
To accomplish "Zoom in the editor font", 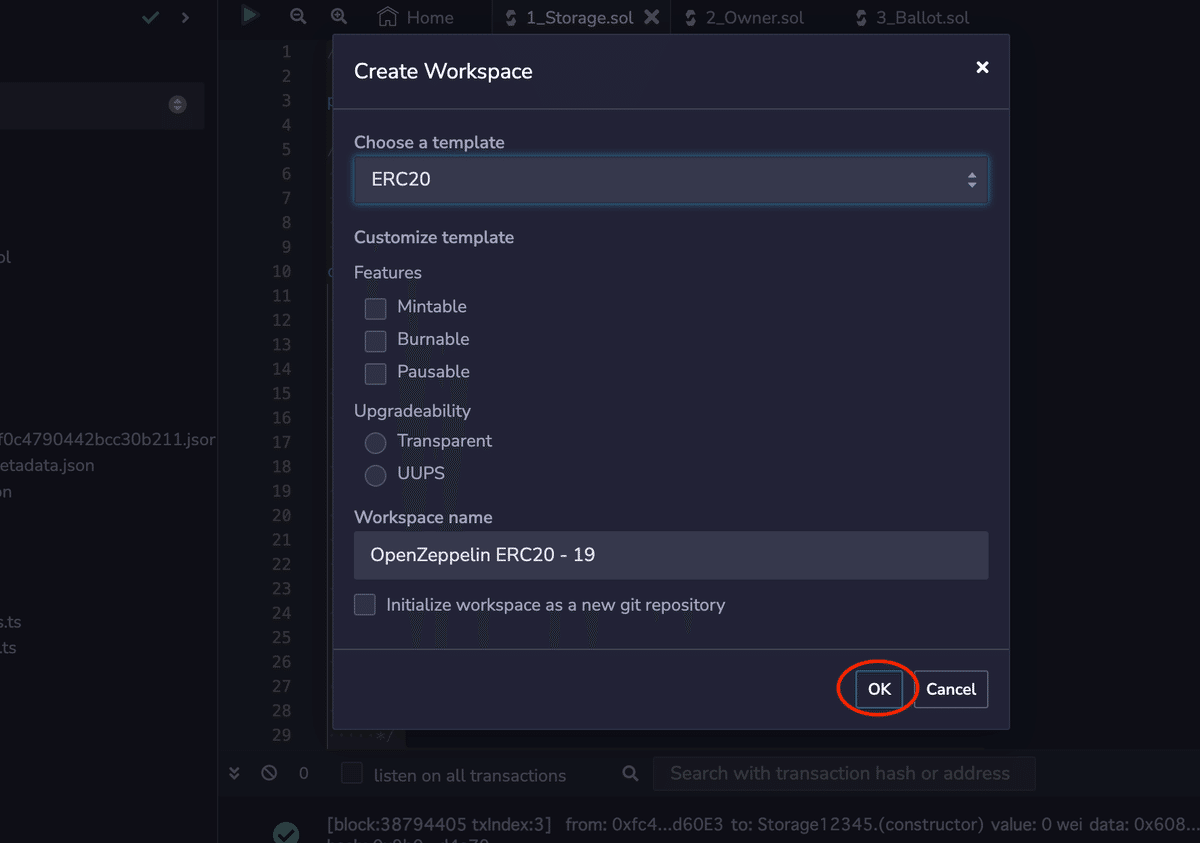I will point(339,16).
